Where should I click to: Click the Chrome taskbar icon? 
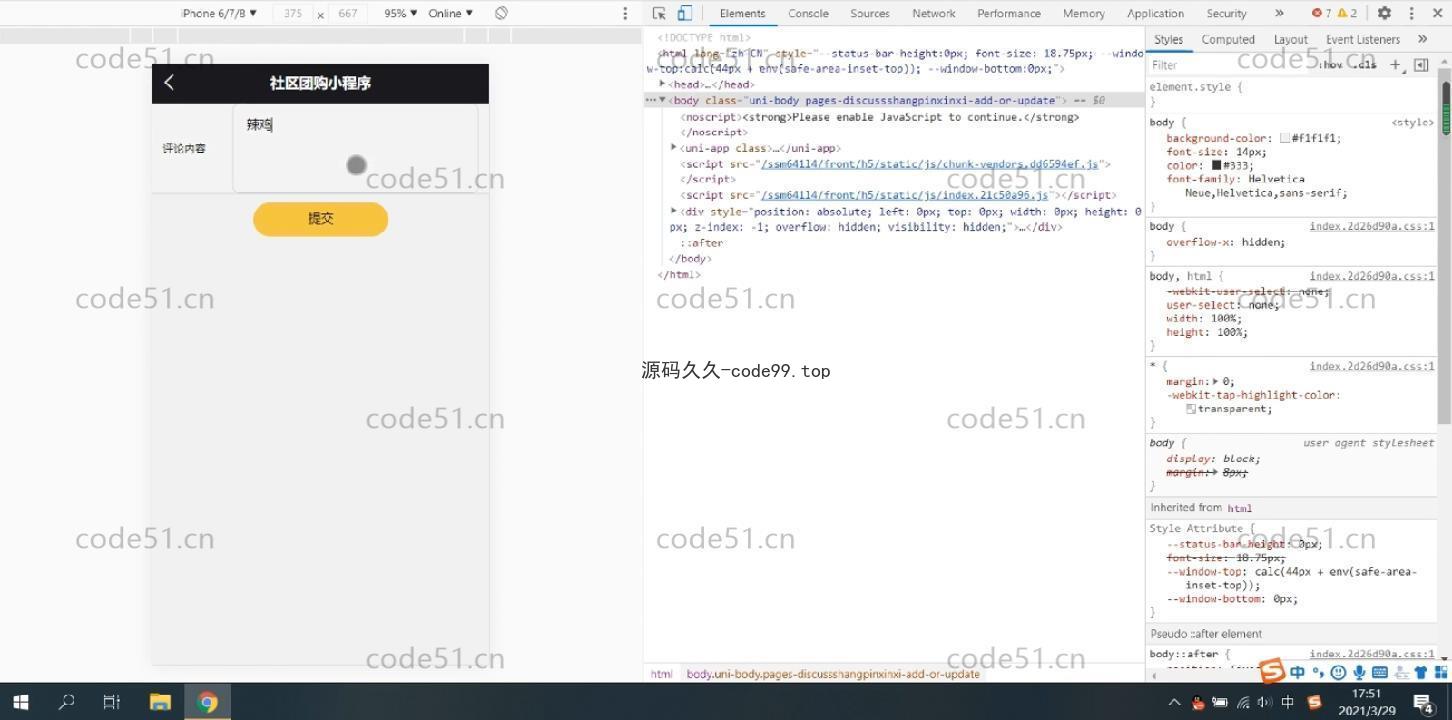click(208, 702)
